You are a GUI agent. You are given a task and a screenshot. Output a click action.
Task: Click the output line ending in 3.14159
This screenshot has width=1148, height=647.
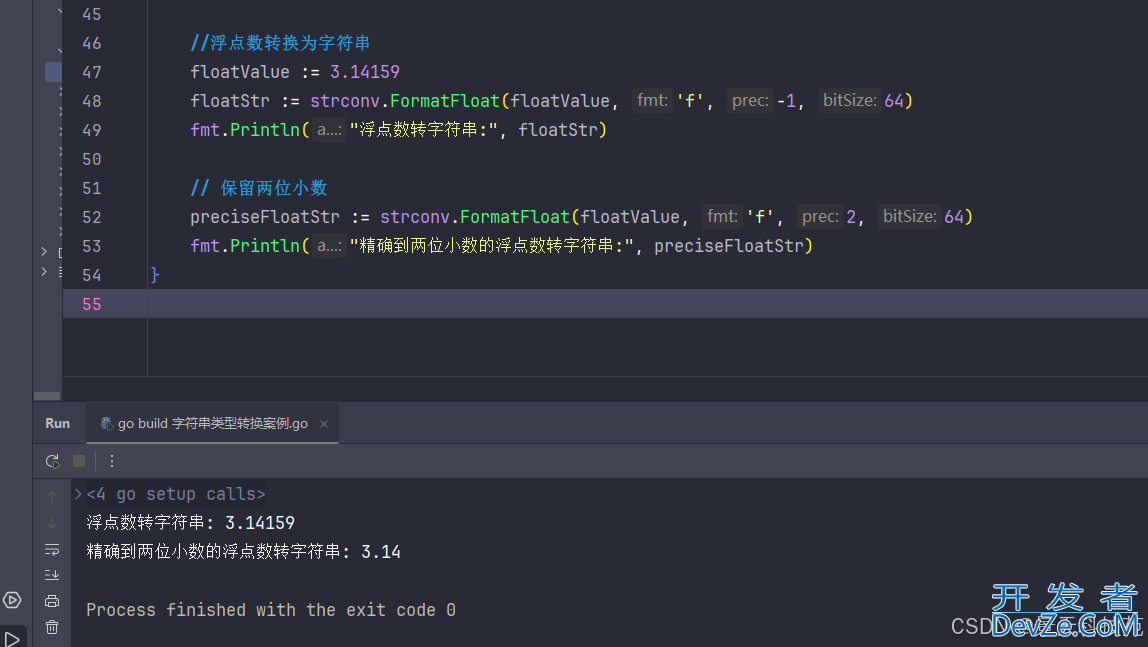[190, 523]
